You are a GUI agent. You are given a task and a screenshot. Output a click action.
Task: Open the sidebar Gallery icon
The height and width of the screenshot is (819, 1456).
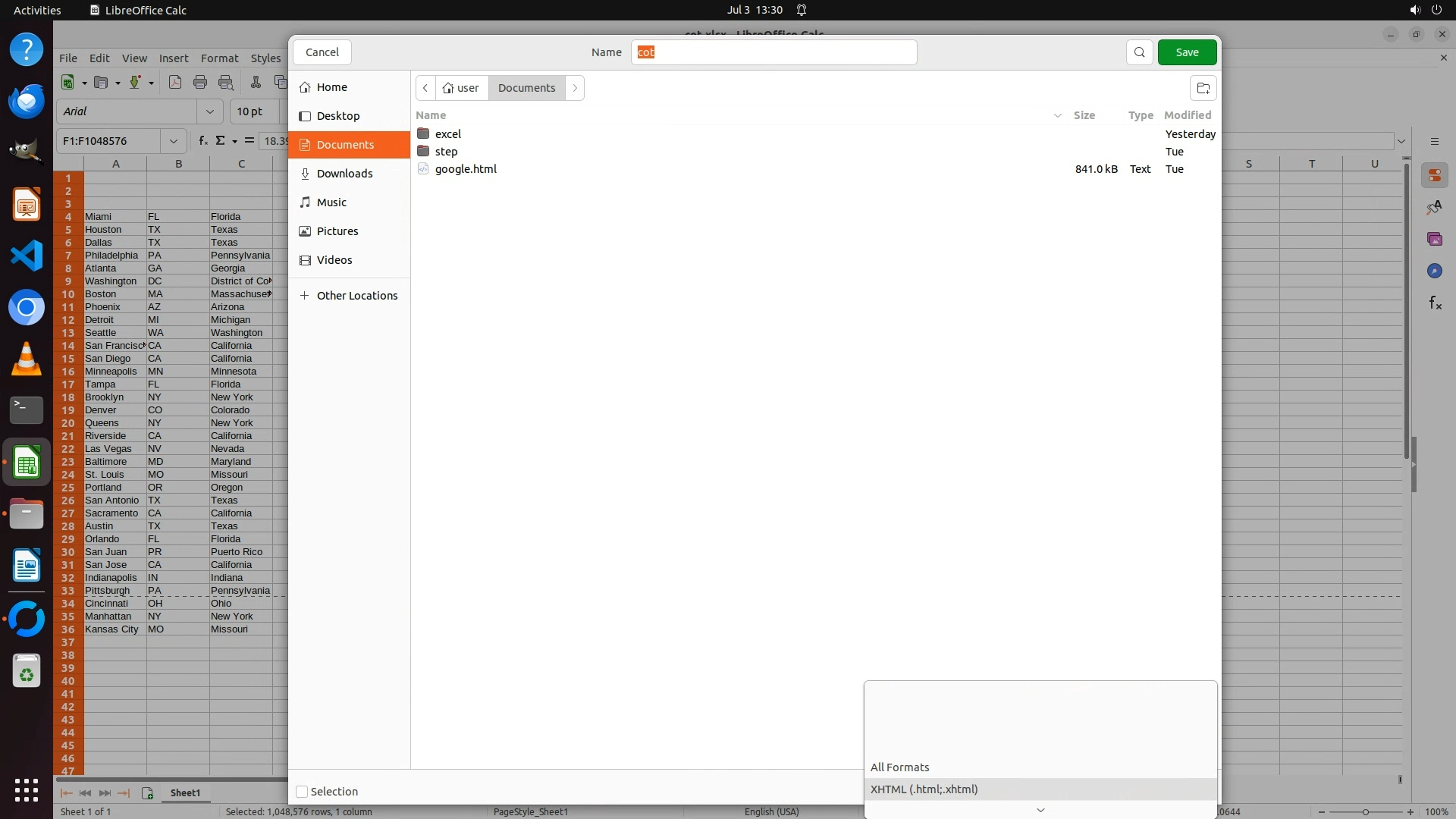pos(1435,240)
